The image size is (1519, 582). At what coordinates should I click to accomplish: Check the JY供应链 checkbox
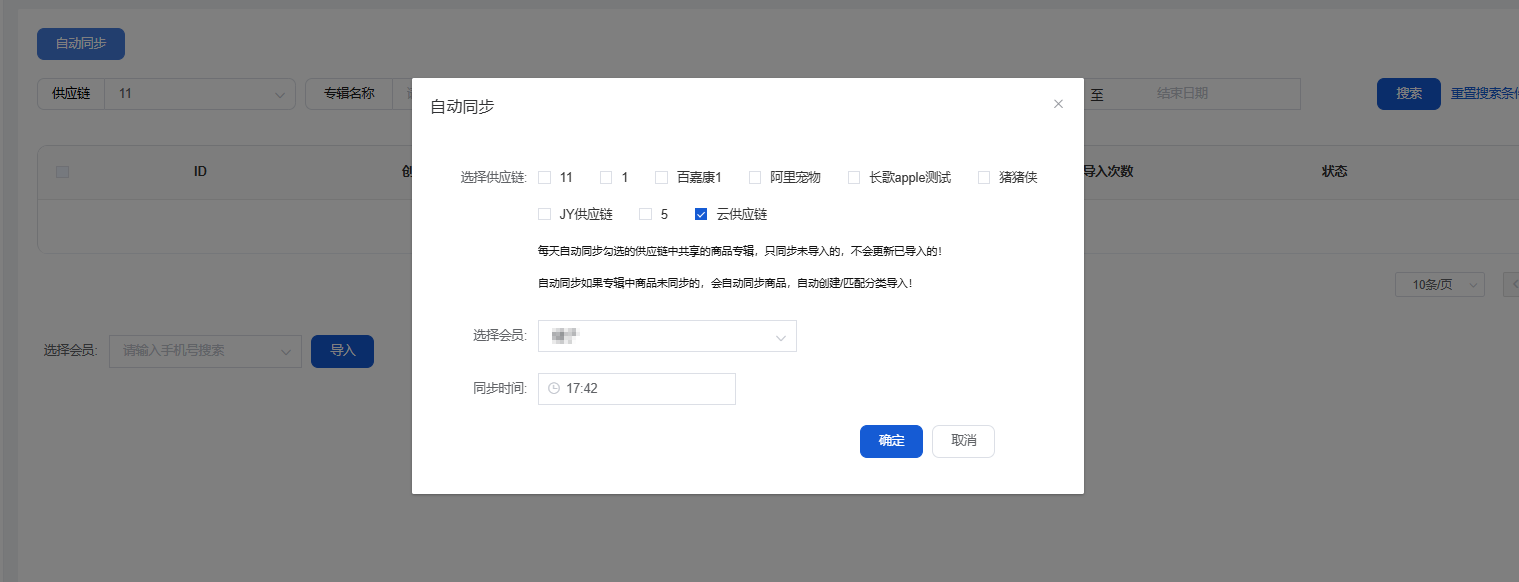545,214
